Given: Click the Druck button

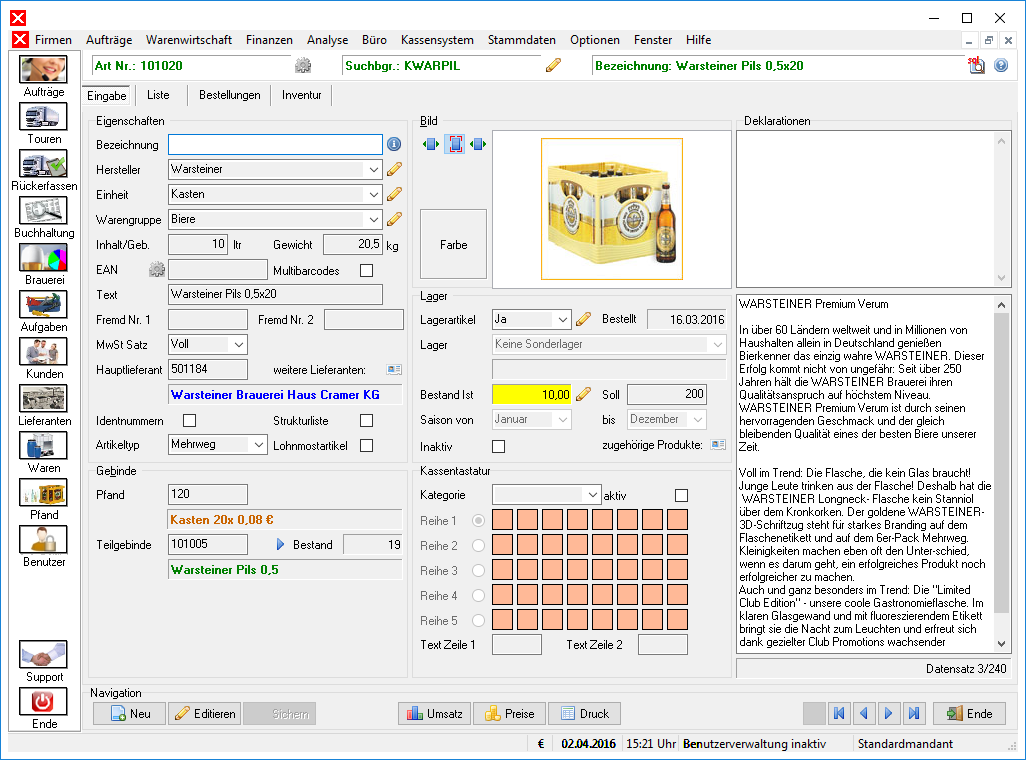Looking at the screenshot, I should pyautogui.click(x=584, y=714).
